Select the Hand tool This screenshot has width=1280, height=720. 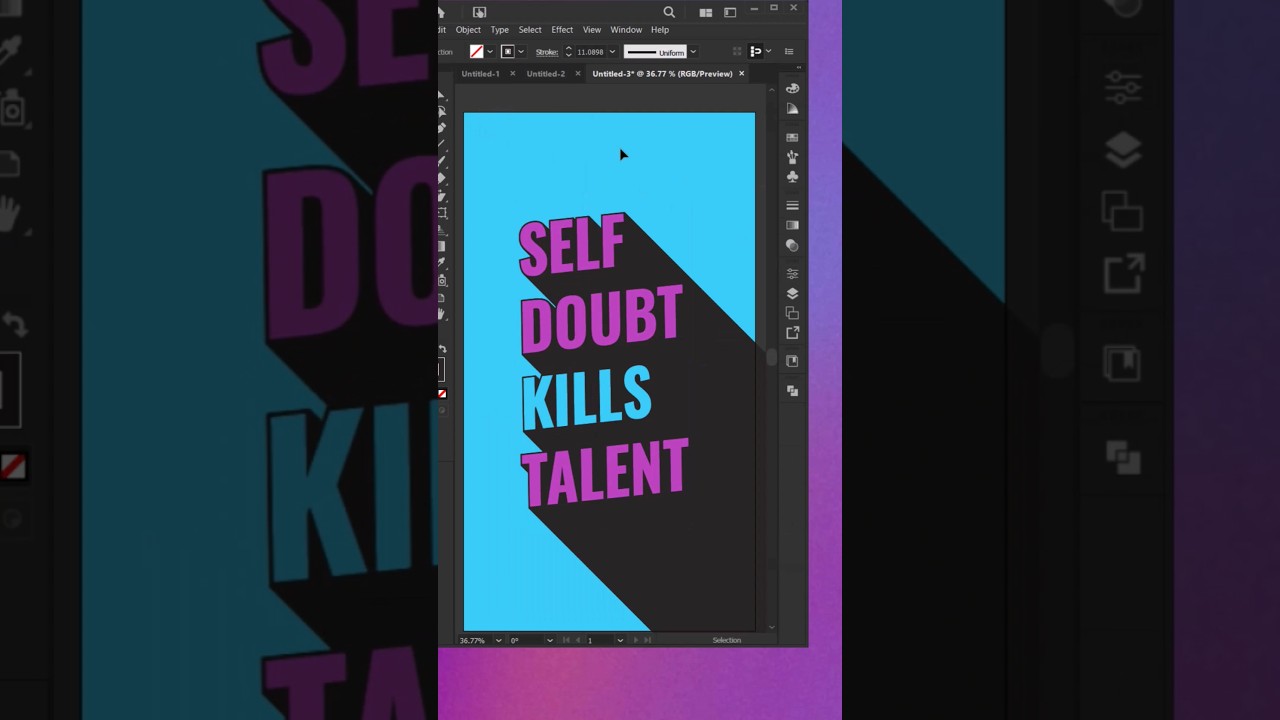point(442,314)
